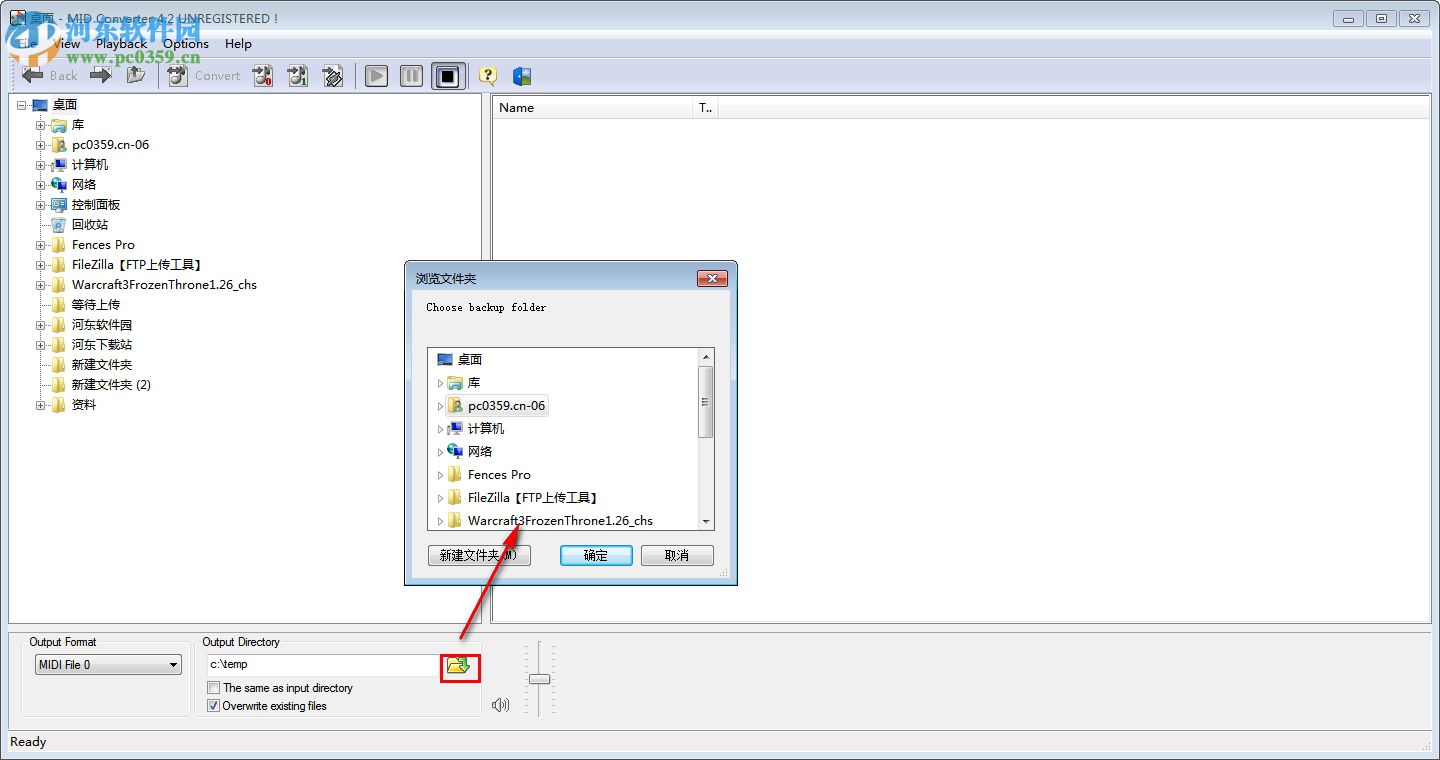
Task: Select the 控制面板 icon in main tree
Action: (x=59, y=205)
